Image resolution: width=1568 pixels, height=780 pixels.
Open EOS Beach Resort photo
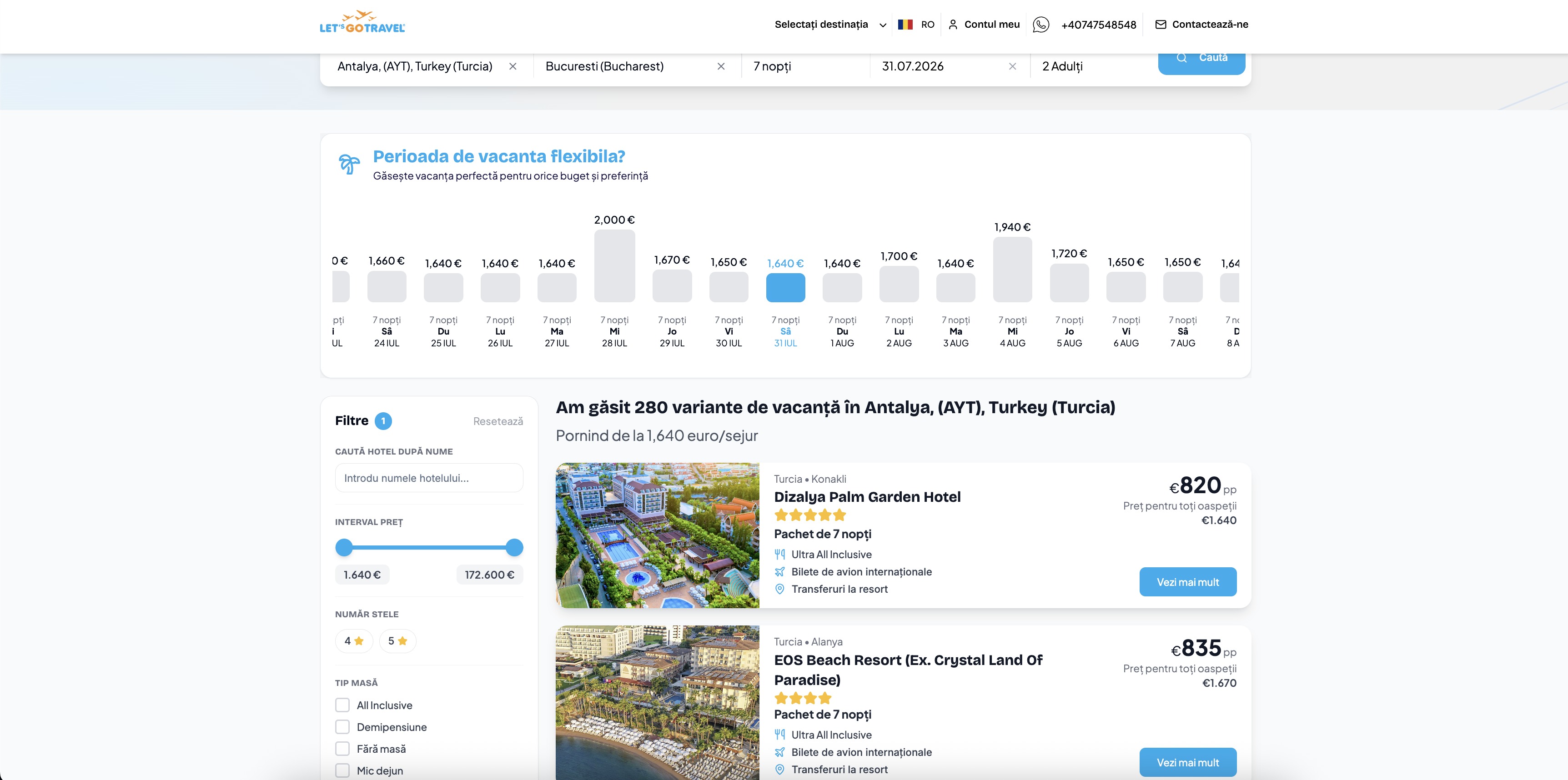pyautogui.click(x=658, y=703)
